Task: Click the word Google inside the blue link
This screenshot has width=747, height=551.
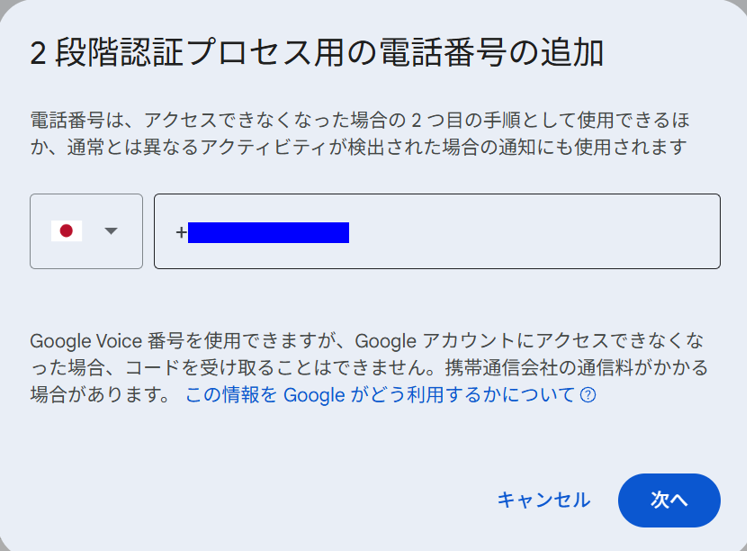Action: point(314,395)
